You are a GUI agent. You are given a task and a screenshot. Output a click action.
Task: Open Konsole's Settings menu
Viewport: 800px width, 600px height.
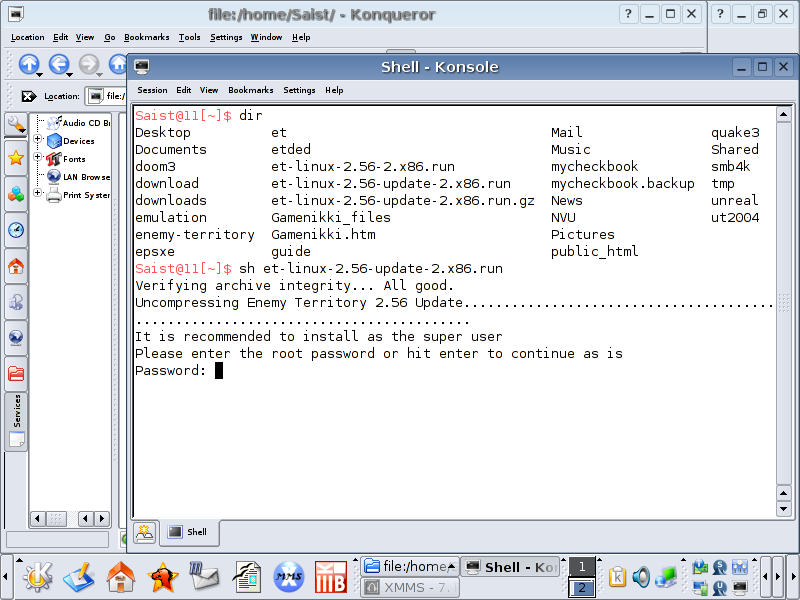(x=299, y=90)
